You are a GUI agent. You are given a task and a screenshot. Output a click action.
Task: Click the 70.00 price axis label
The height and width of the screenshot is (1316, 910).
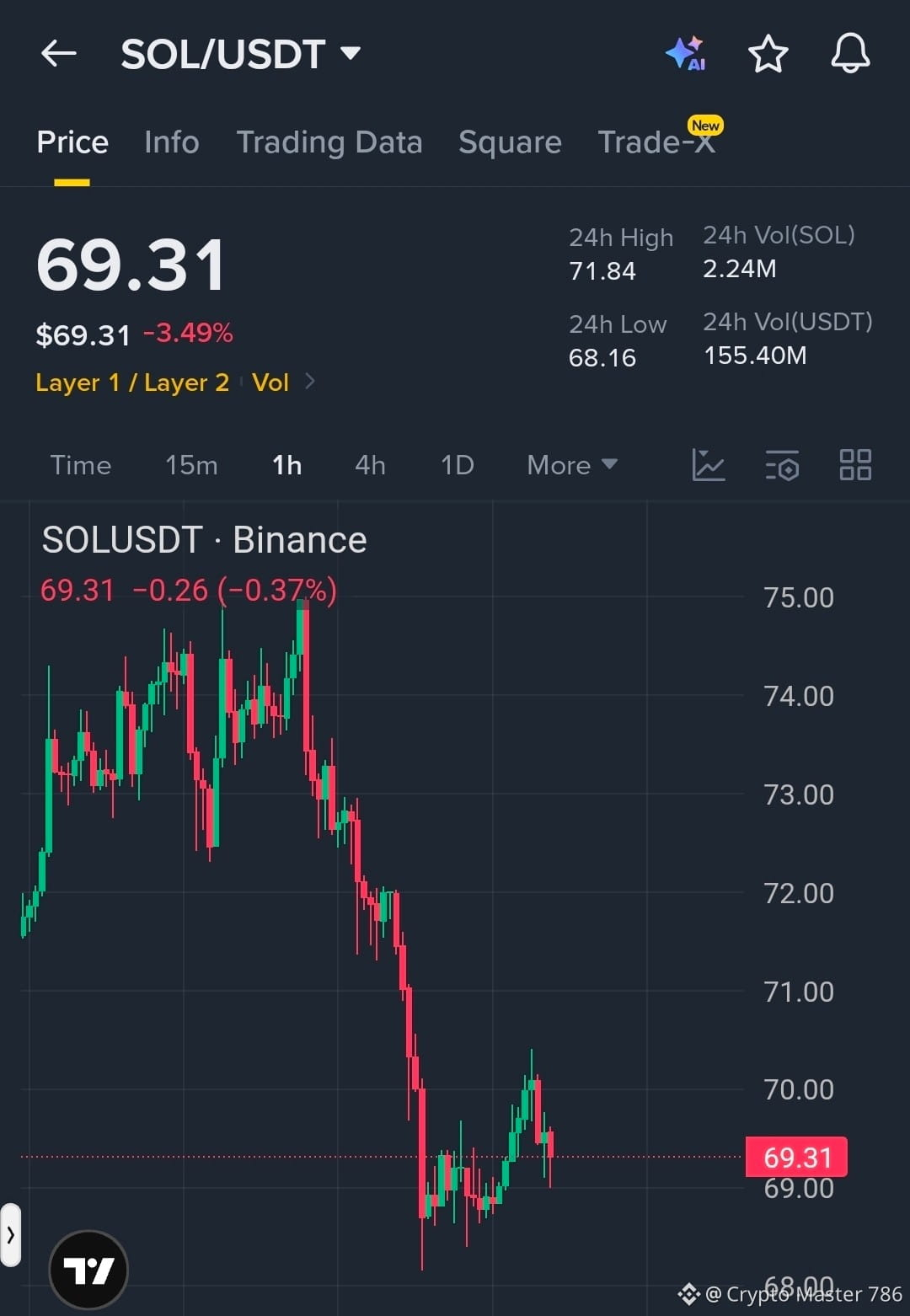point(799,1090)
